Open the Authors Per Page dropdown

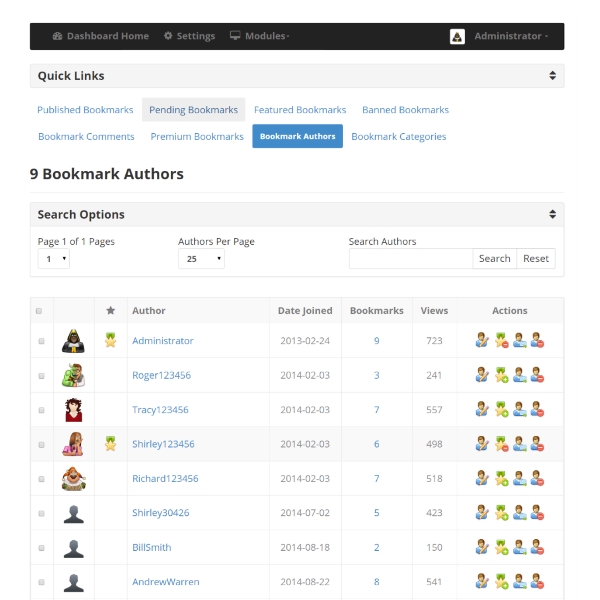pos(201,259)
